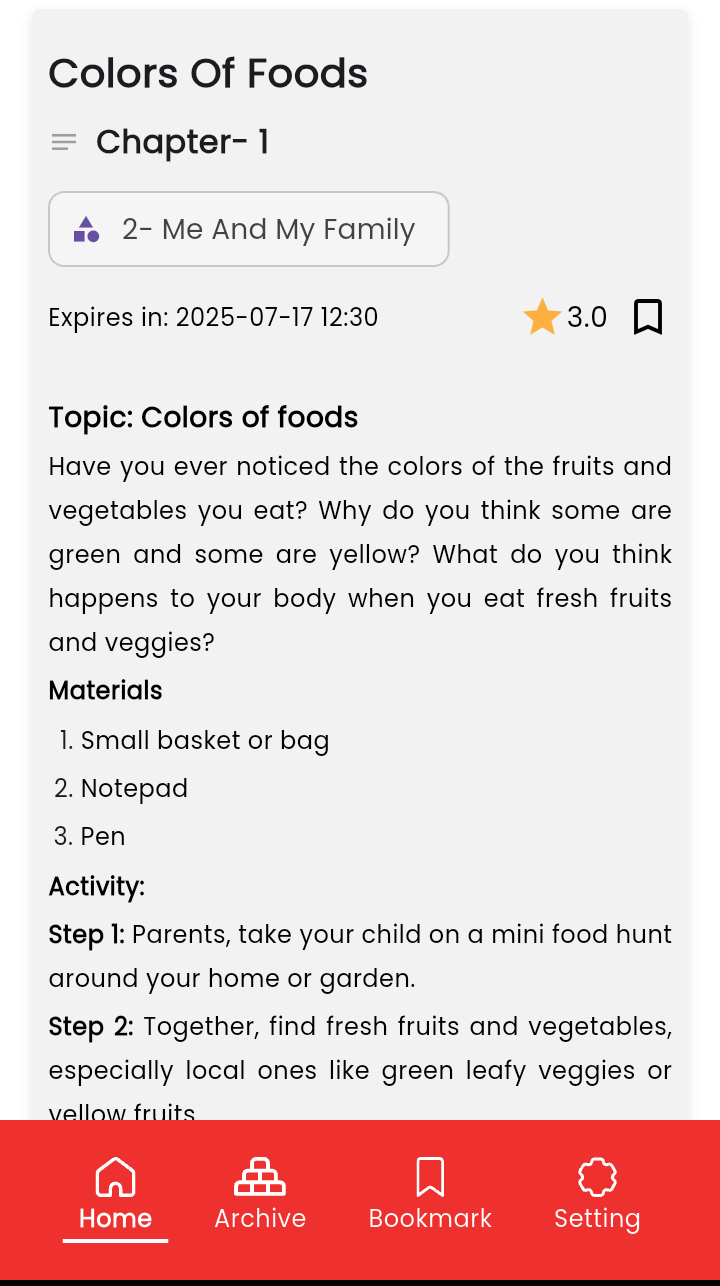This screenshot has width=720, height=1286.
Task: Switch to the Home tab
Action: coord(115,1195)
